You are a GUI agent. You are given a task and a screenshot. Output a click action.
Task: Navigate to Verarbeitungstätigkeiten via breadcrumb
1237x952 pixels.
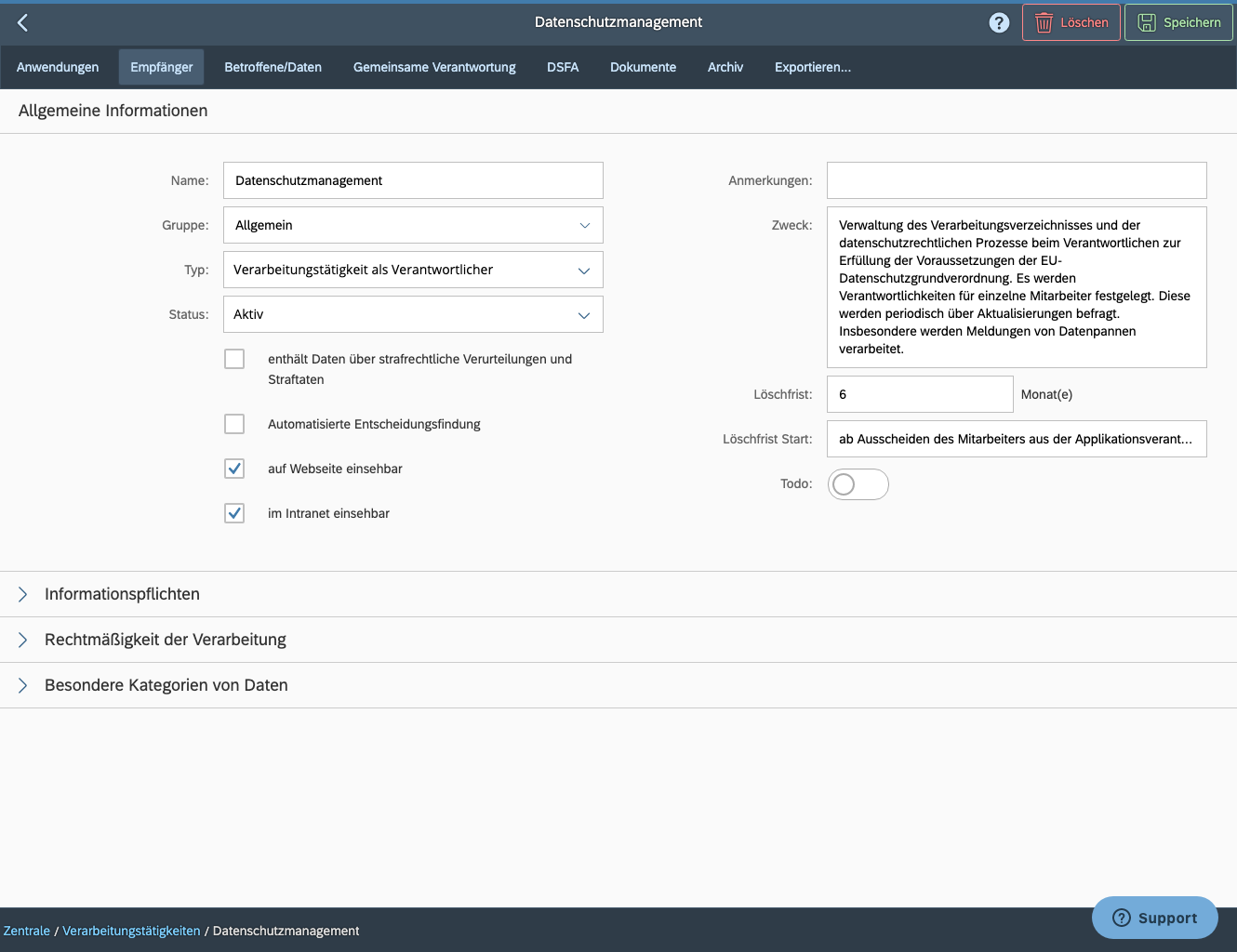(x=131, y=930)
